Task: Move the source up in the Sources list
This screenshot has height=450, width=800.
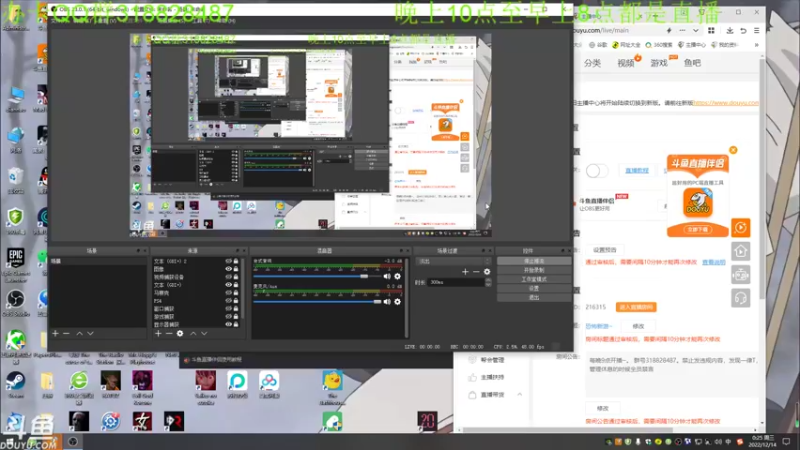Action: [x=193, y=333]
